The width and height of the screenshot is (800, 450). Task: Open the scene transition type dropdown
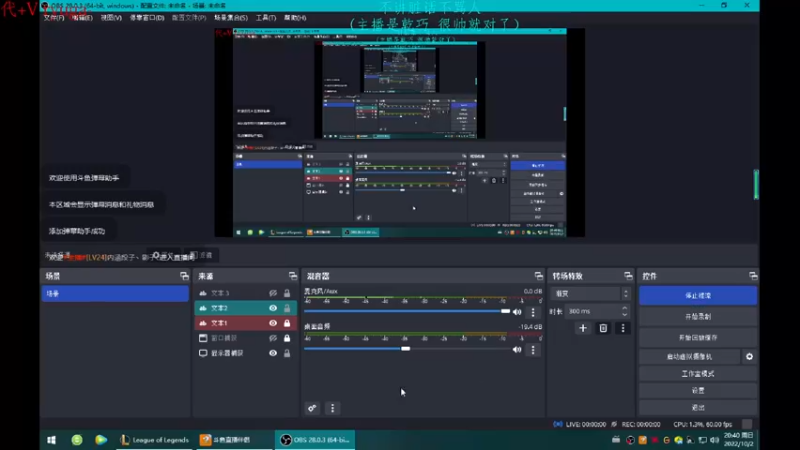pos(592,294)
